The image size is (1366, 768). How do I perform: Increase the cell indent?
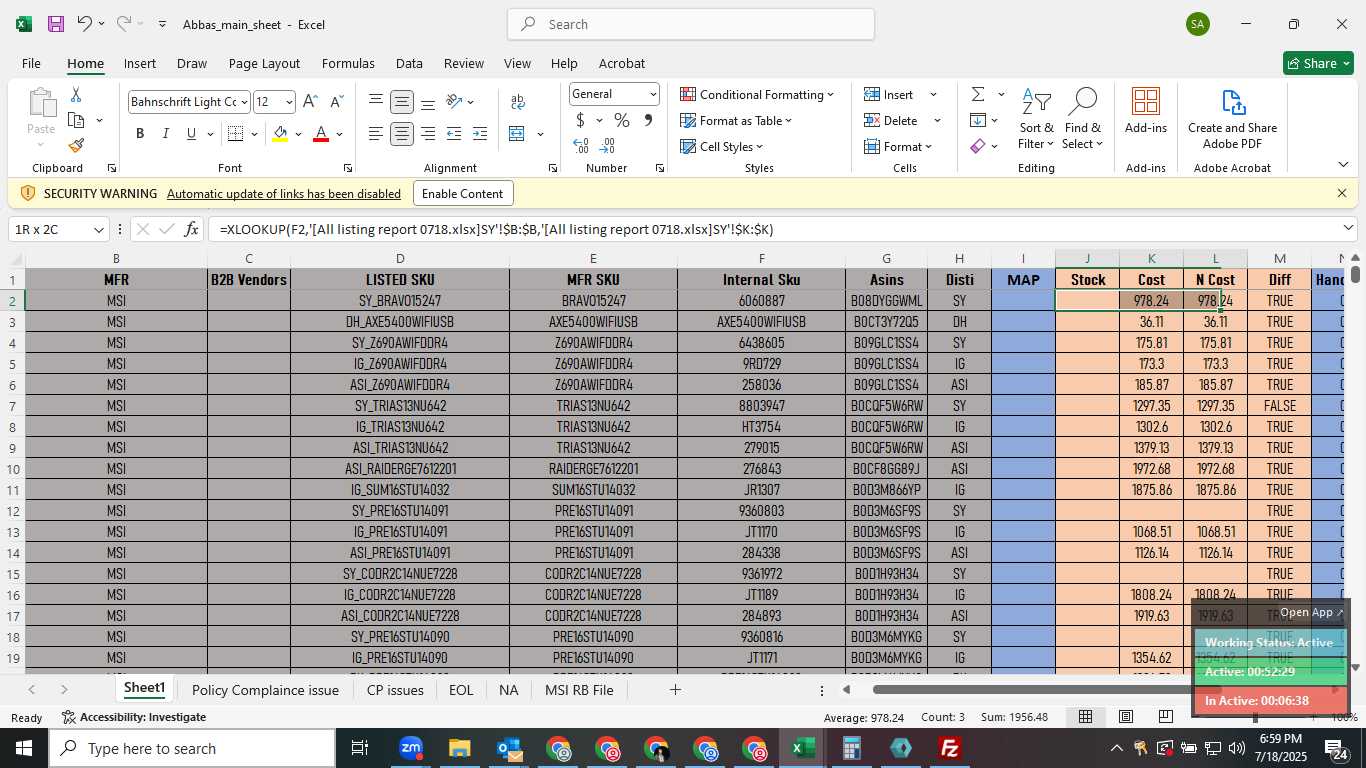click(480, 134)
